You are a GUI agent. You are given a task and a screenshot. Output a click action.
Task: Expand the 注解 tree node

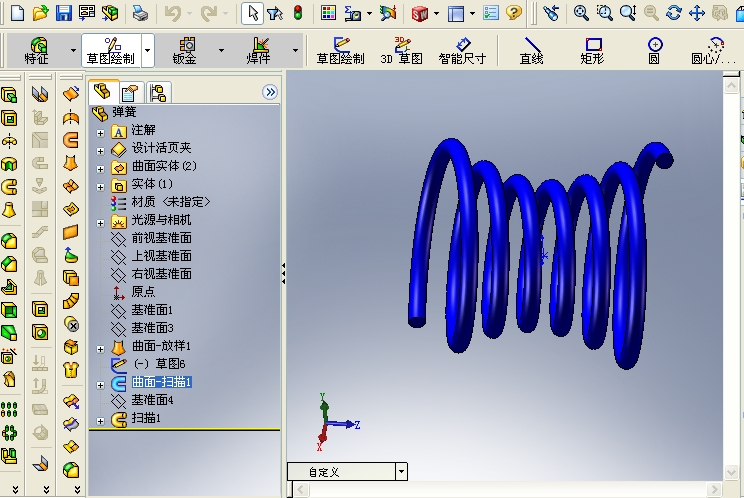pyautogui.click(x=100, y=133)
